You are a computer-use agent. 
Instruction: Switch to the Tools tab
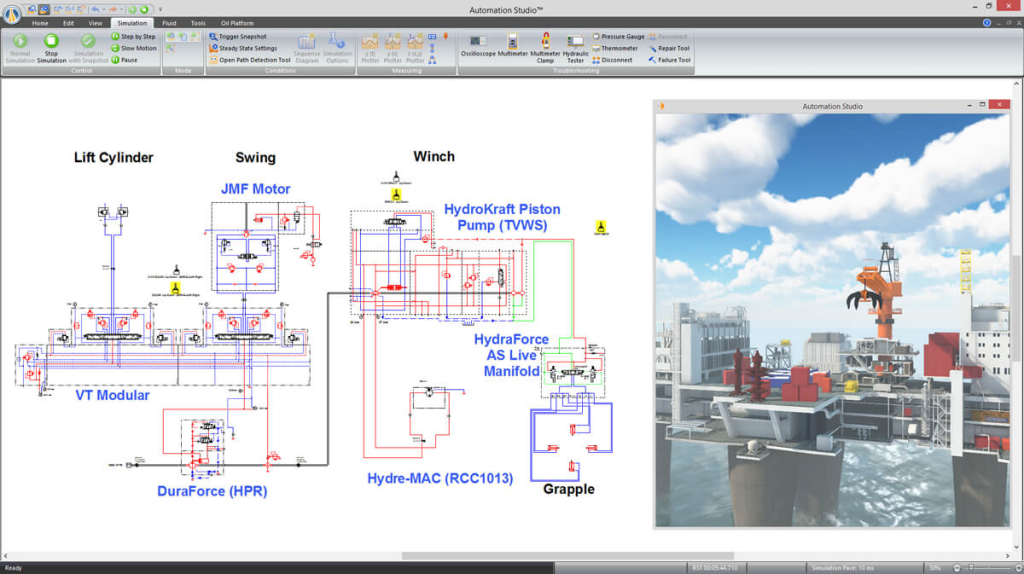click(x=198, y=23)
